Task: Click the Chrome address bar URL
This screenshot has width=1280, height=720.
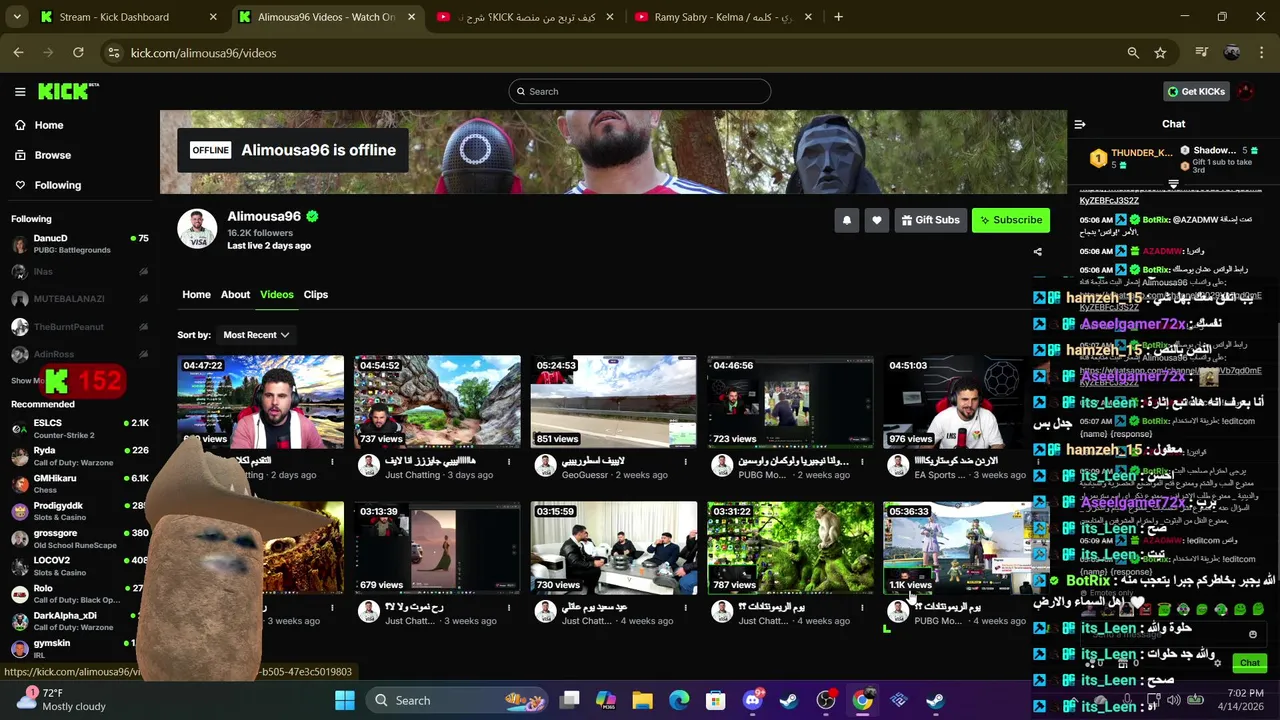Action: click(204, 53)
